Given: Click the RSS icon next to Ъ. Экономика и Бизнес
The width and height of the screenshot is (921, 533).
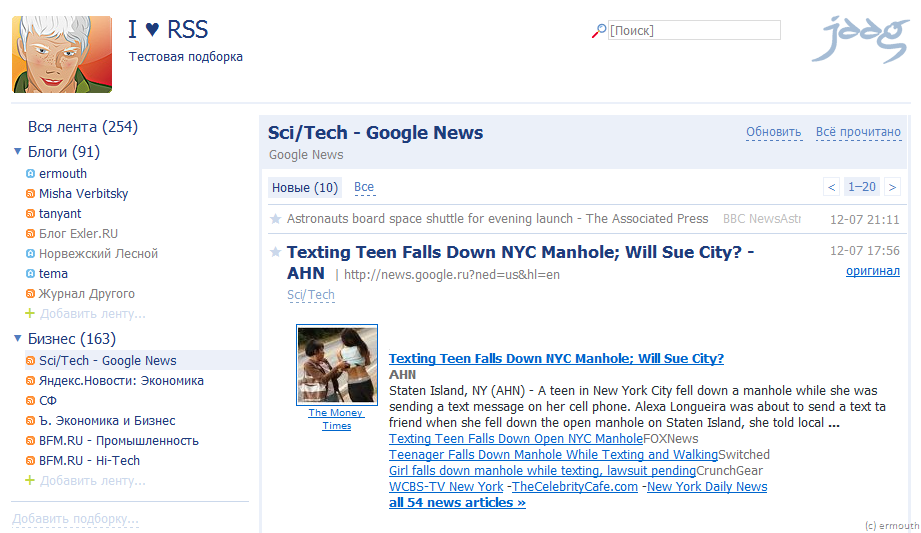Looking at the screenshot, I should (x=31, y=420).
